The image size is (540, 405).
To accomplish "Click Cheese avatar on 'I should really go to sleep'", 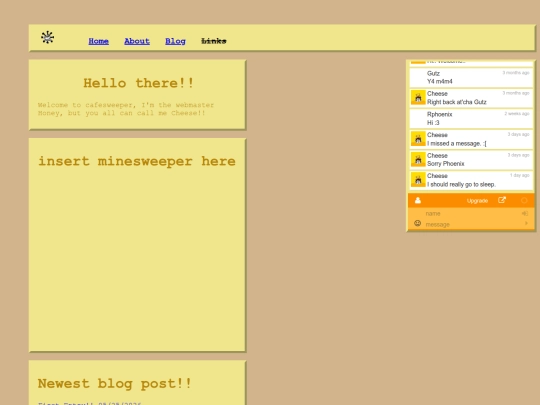I will click(418, 180).
